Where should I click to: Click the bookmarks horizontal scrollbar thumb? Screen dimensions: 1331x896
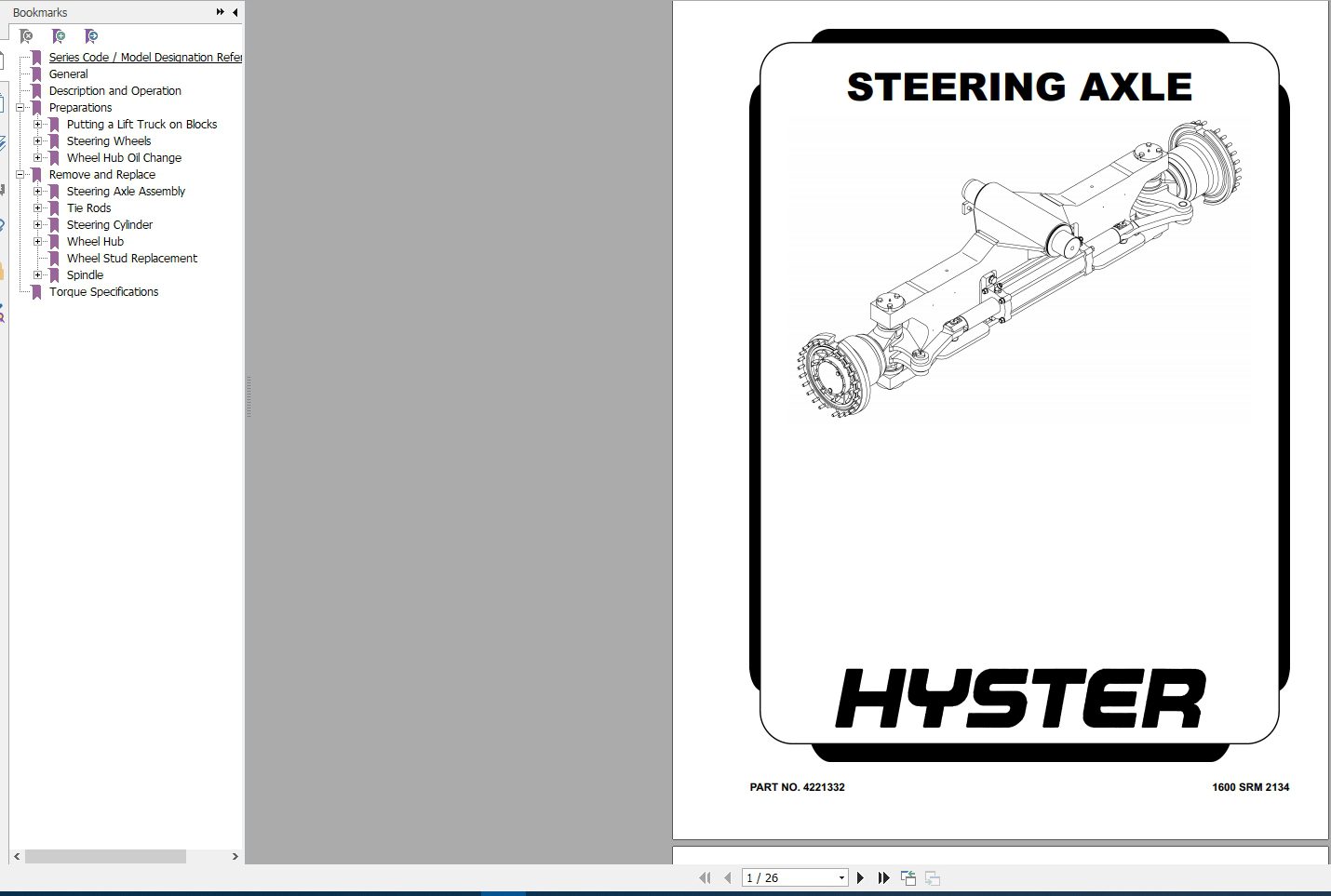click(x=105, y=856)
